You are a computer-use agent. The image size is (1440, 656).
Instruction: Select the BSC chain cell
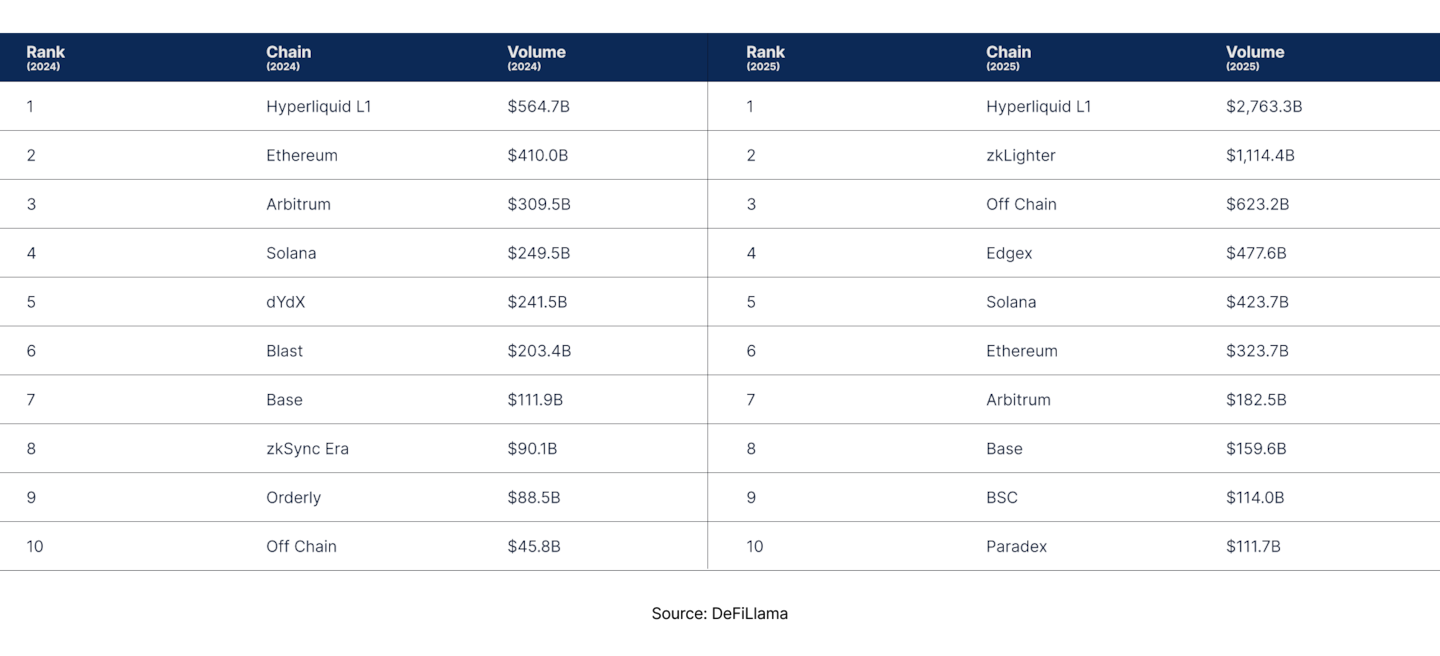(1002, 498)
